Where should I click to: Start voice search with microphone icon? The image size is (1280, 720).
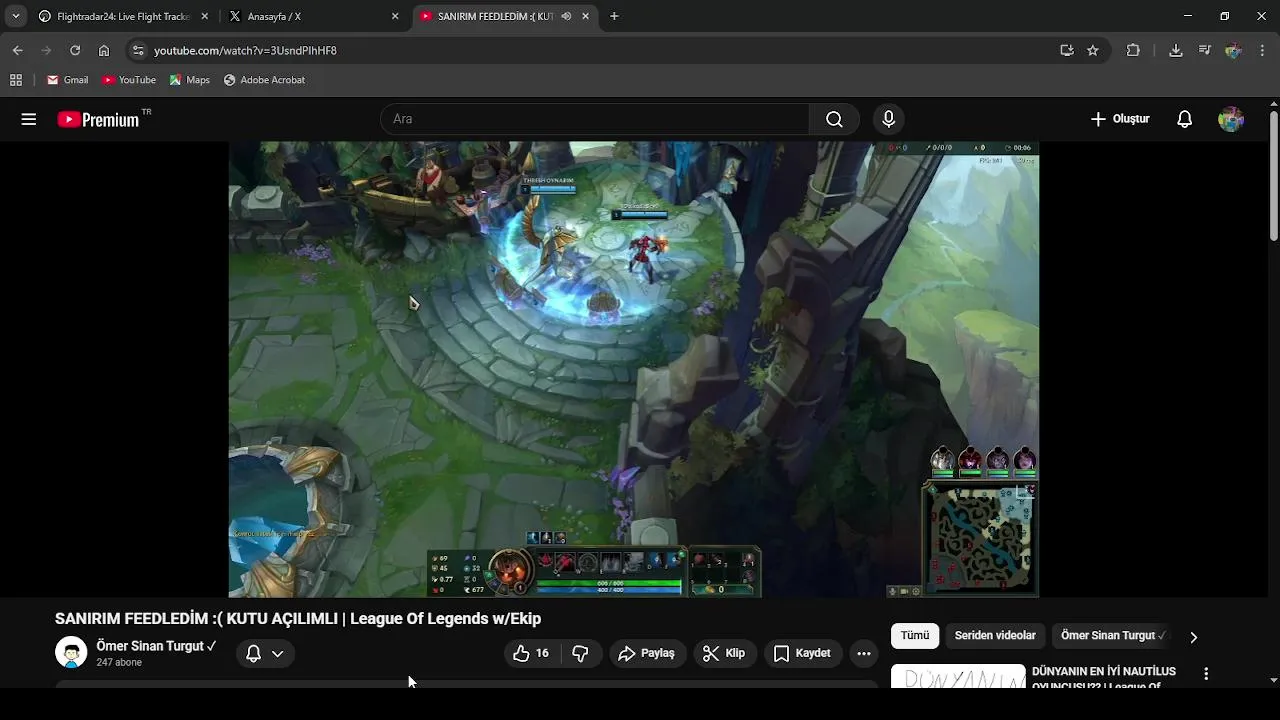888,119
